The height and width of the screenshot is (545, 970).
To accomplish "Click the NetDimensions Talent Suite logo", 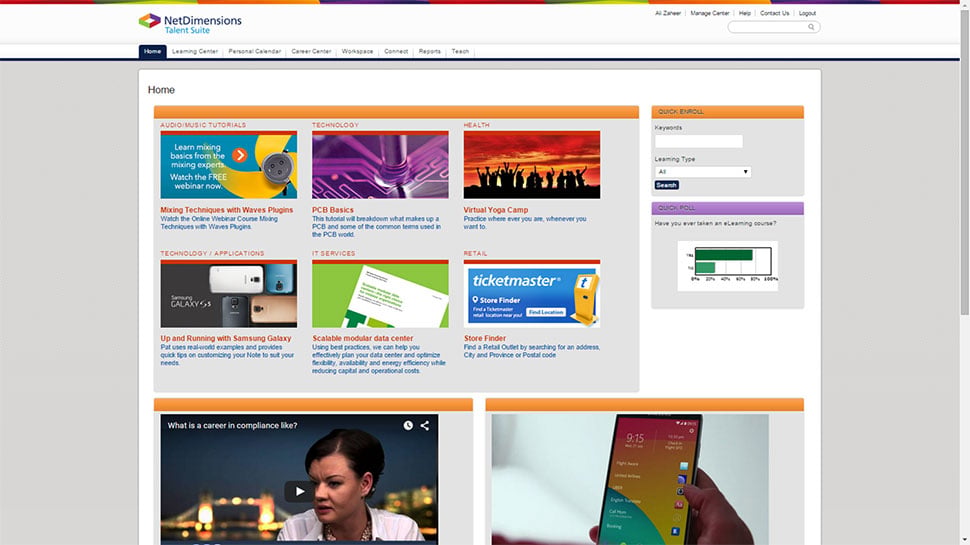I will click(190, 24).
